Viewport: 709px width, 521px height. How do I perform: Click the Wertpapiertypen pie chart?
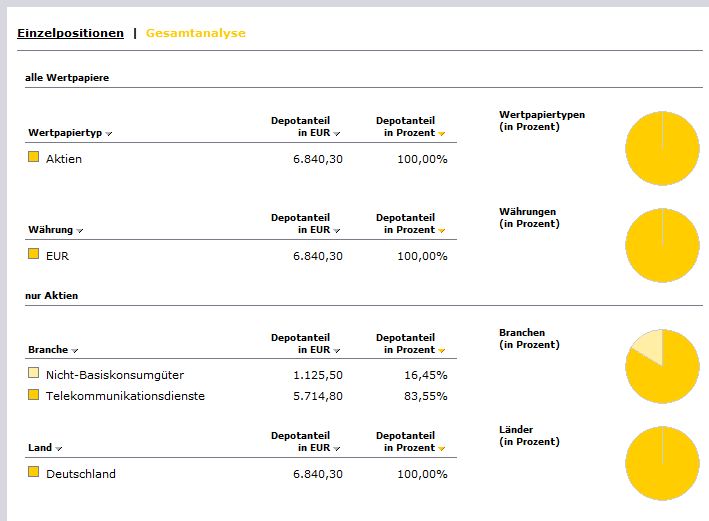(662, 148)
